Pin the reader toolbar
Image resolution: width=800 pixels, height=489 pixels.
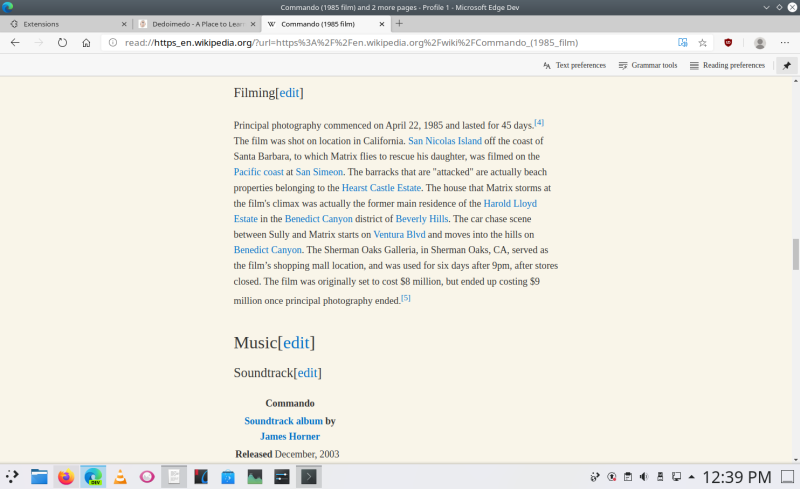click(787, 65)
